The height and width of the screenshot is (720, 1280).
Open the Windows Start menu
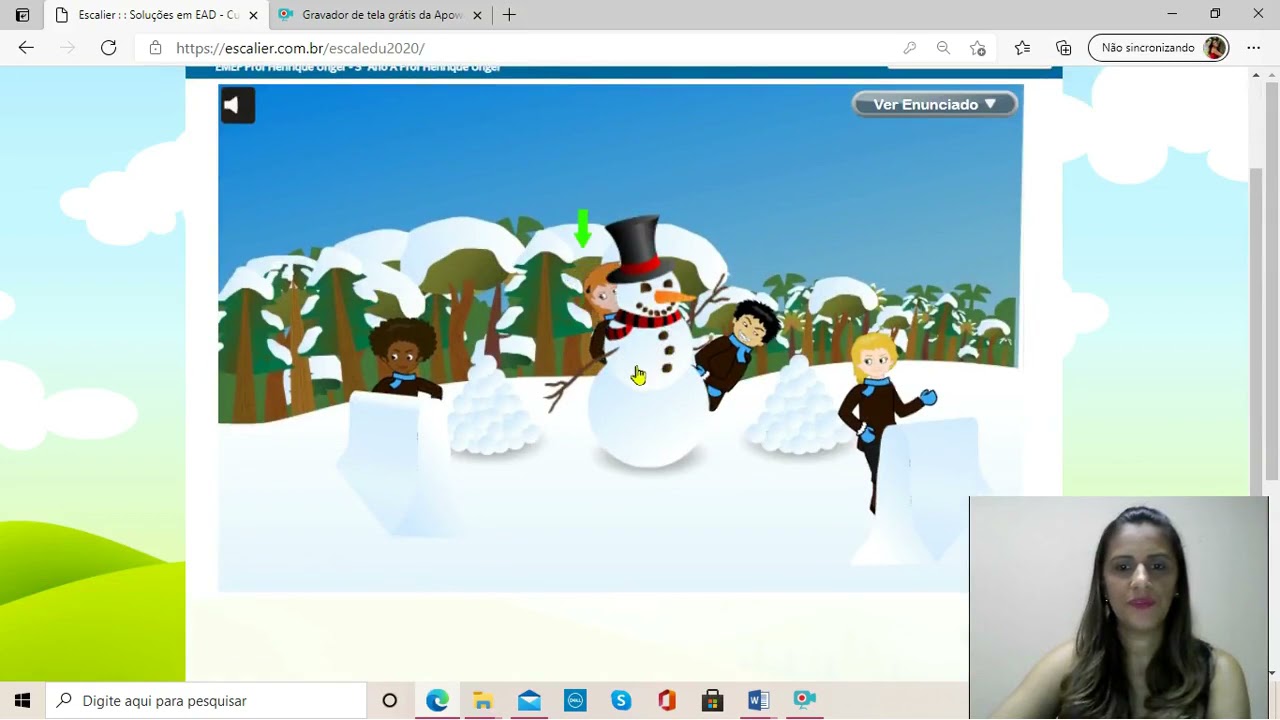pos(23,701)
